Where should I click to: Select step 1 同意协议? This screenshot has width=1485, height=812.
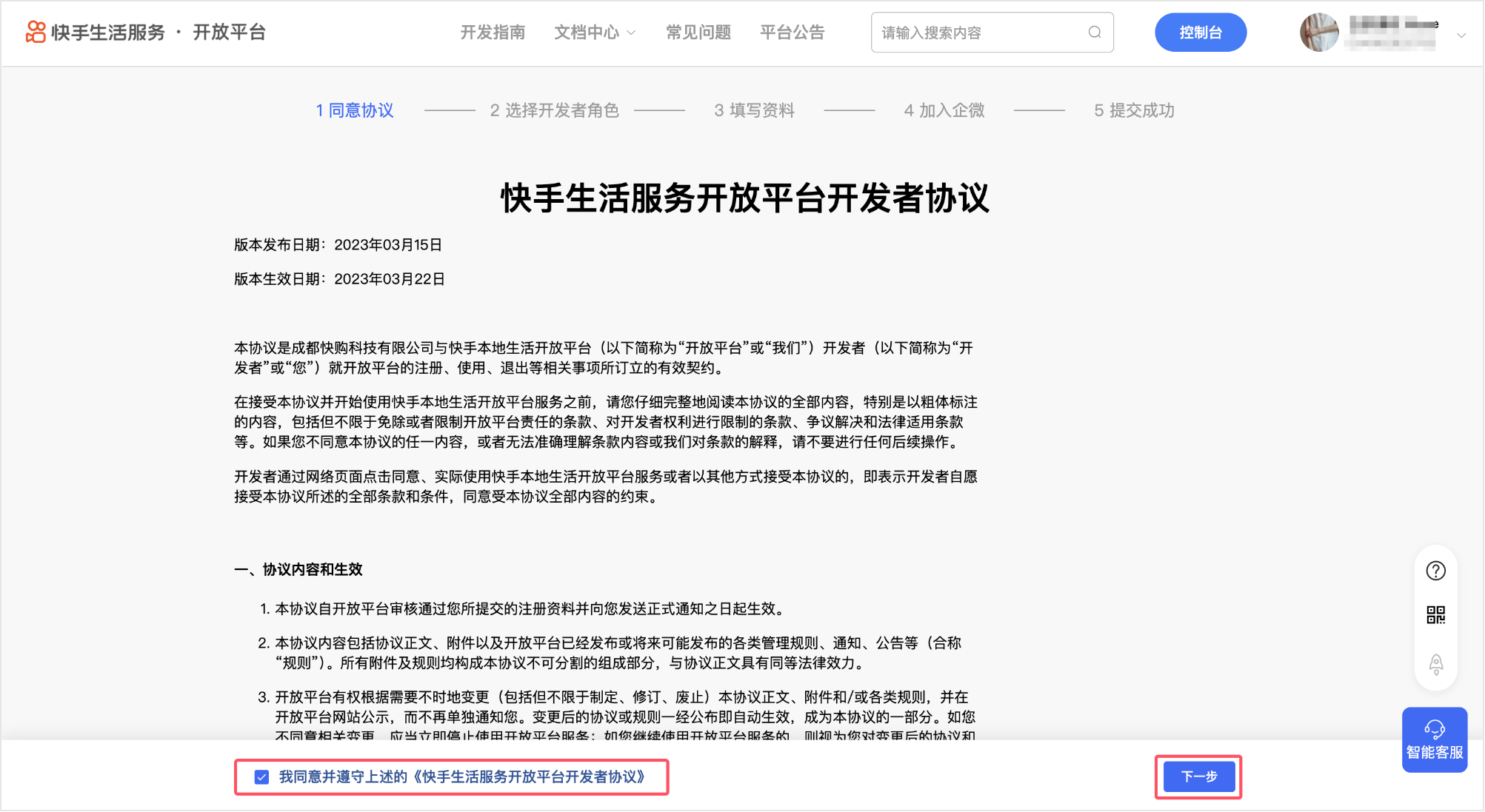point(355,110)
